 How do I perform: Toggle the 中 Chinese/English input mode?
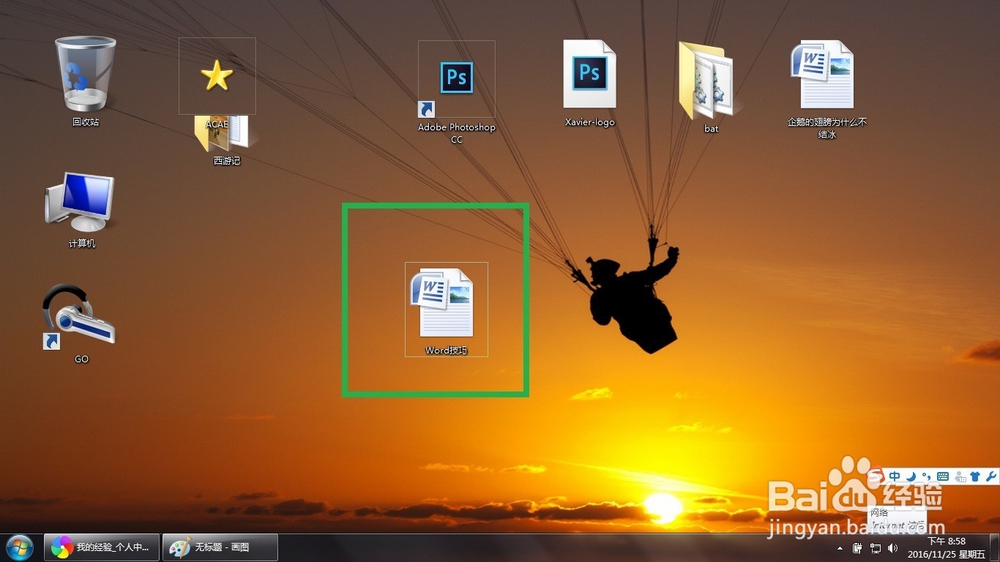tap(895, 477)
